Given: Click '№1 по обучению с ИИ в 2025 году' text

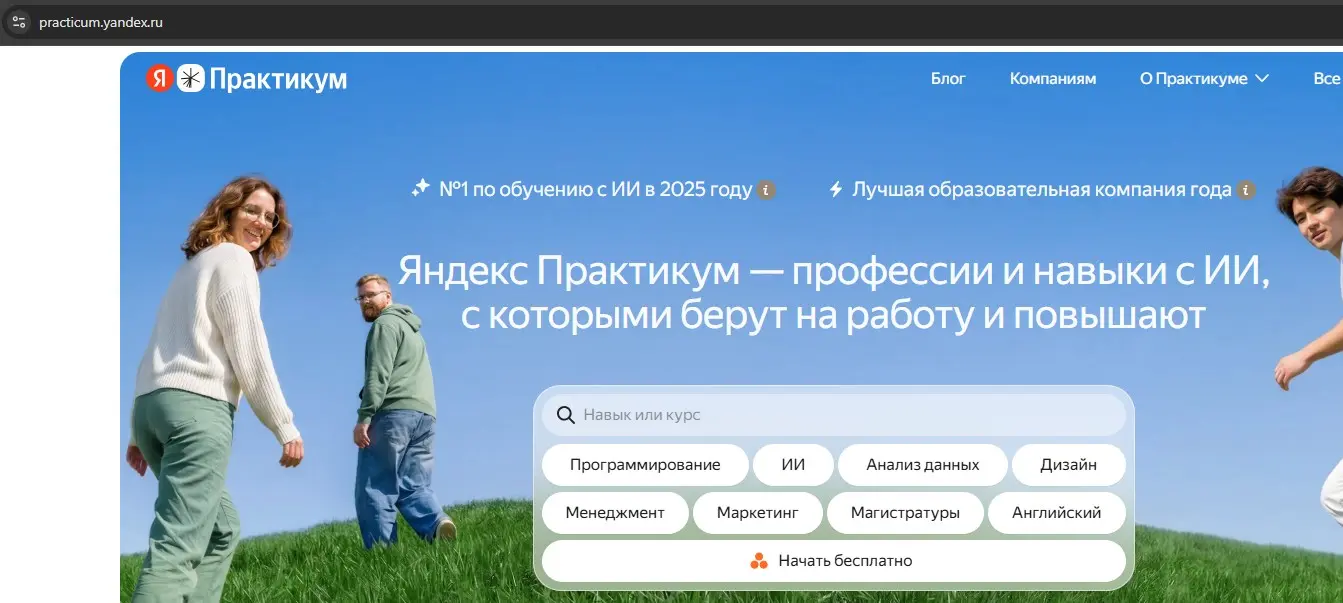Looking at the screenshot, I should tap(596, 189).
